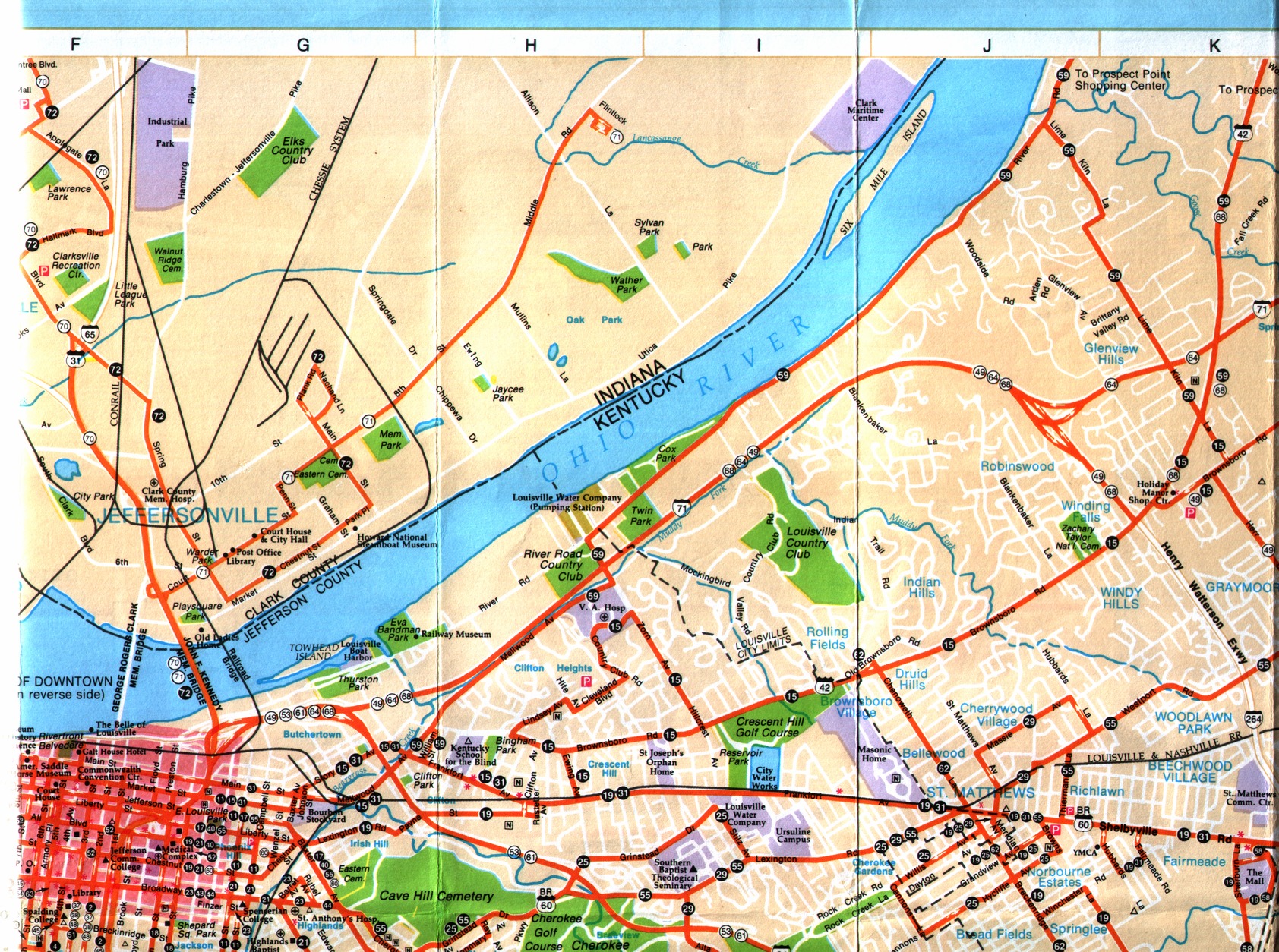This screenshot has width=1279, height=952.
Task: Click grid column letter F
Action: (x=74, y=44)
